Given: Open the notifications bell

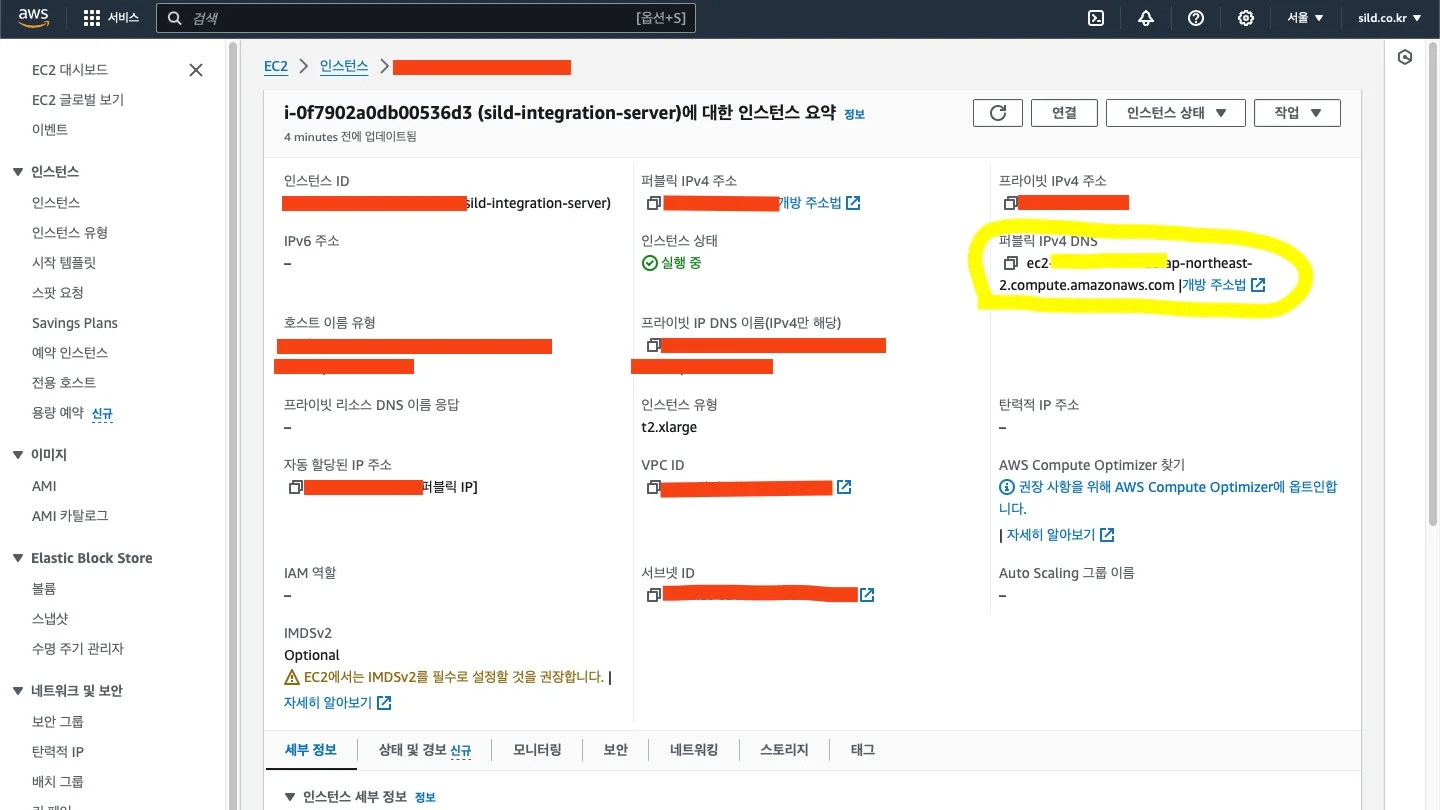Looking at the screenshot, I should pos(1146,18).
